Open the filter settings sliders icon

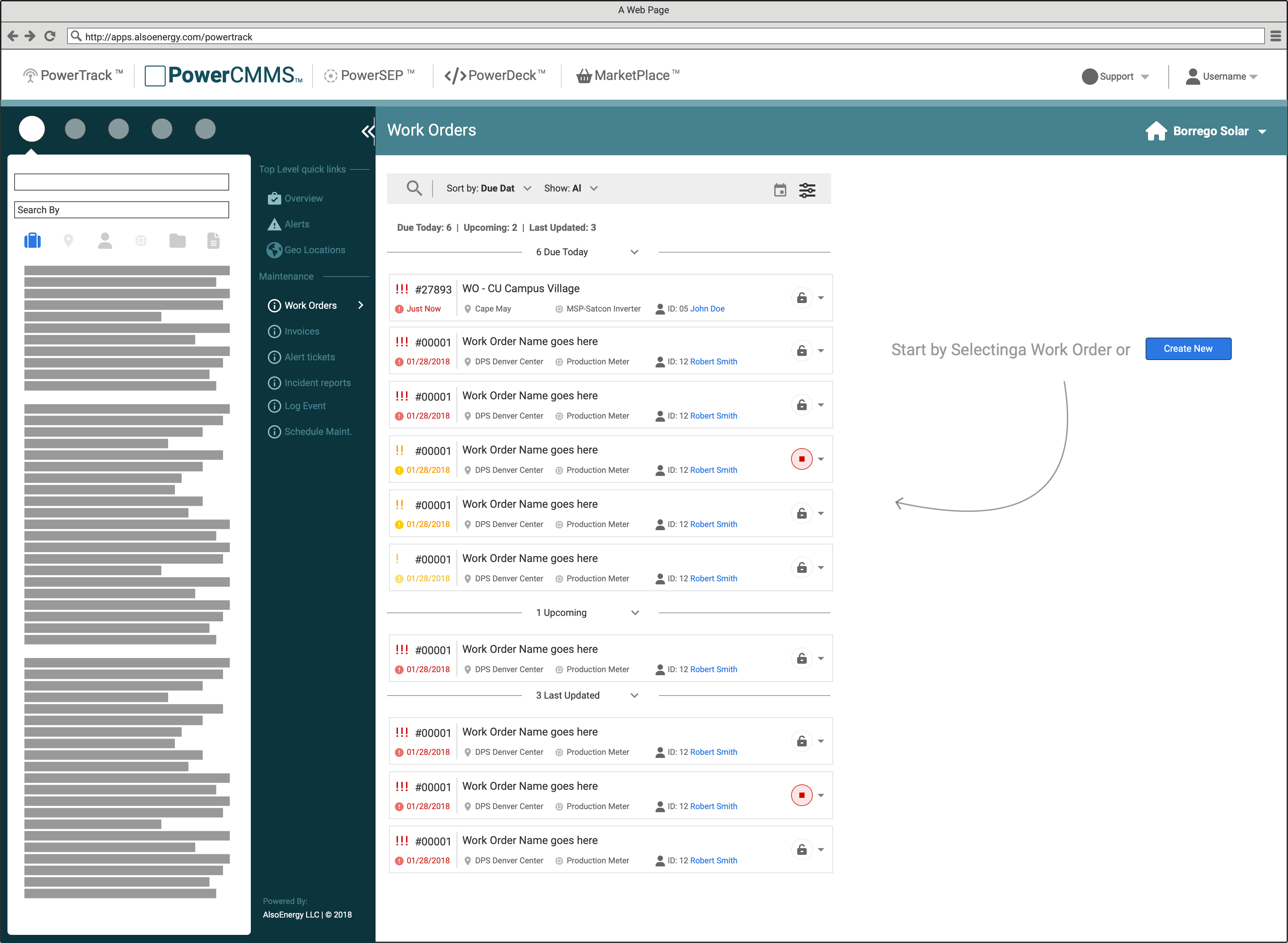coord(807,189)
